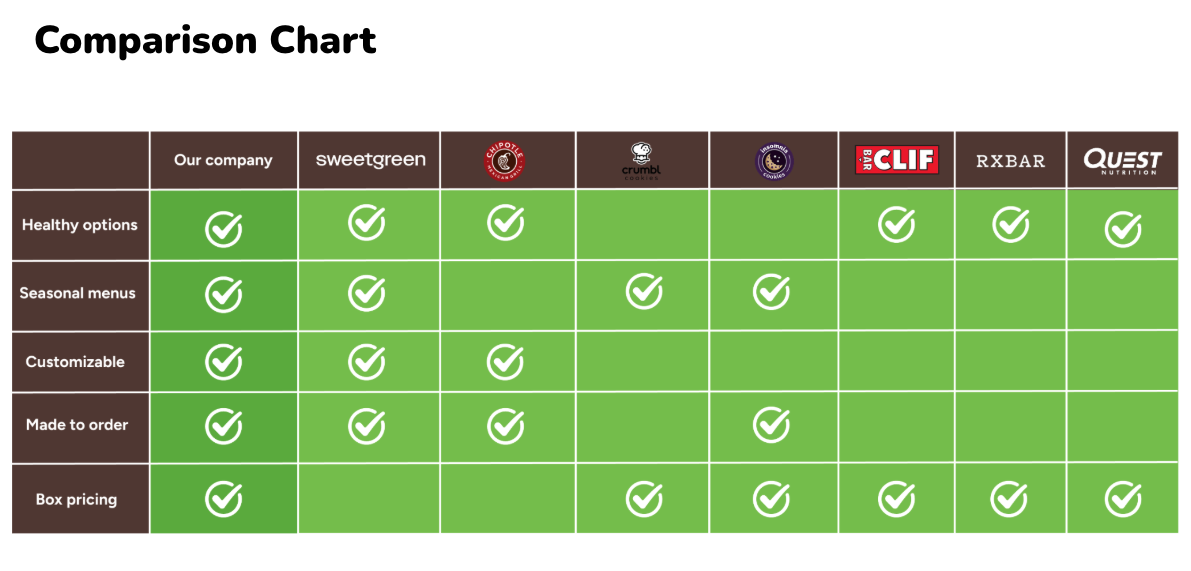Click sweetgreen Seasonal menus checkmark
The image size is (1191, 571).
tap(367, 293)
